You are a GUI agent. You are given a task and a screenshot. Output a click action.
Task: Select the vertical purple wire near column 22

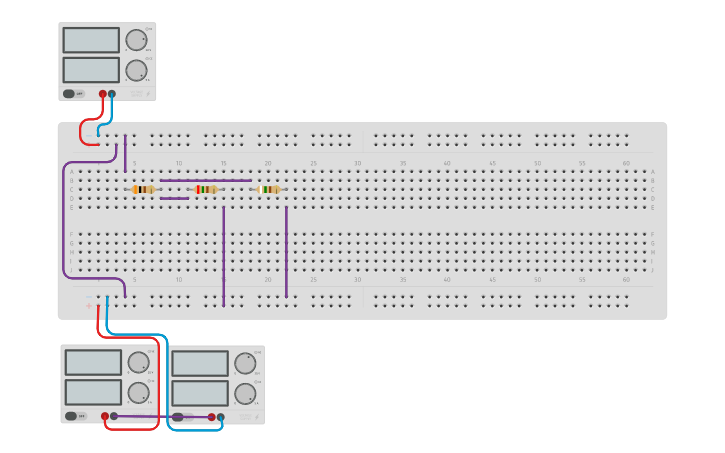click(x=286, y=250)
